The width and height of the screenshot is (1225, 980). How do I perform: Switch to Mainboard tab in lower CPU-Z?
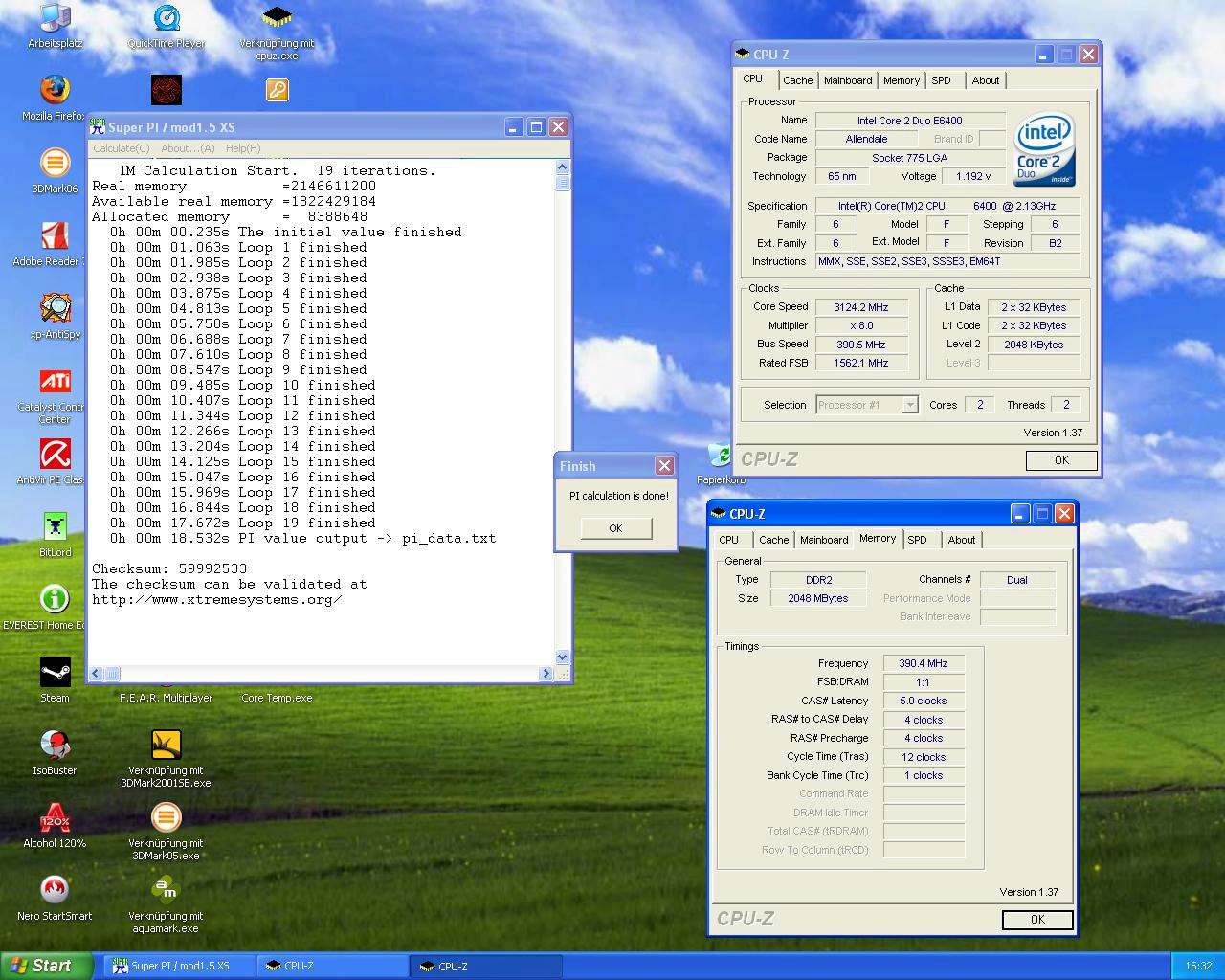coord(824,541)
